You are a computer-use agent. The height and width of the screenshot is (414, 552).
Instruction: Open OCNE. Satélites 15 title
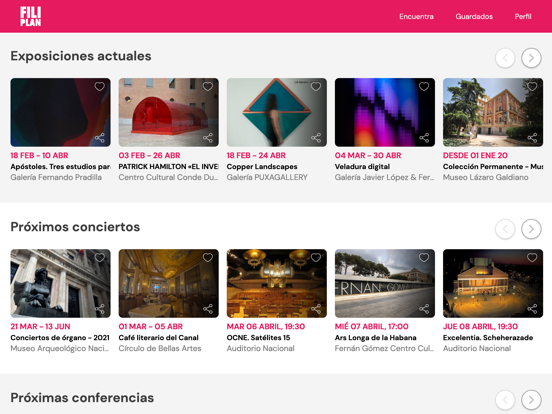coord(258,338)
